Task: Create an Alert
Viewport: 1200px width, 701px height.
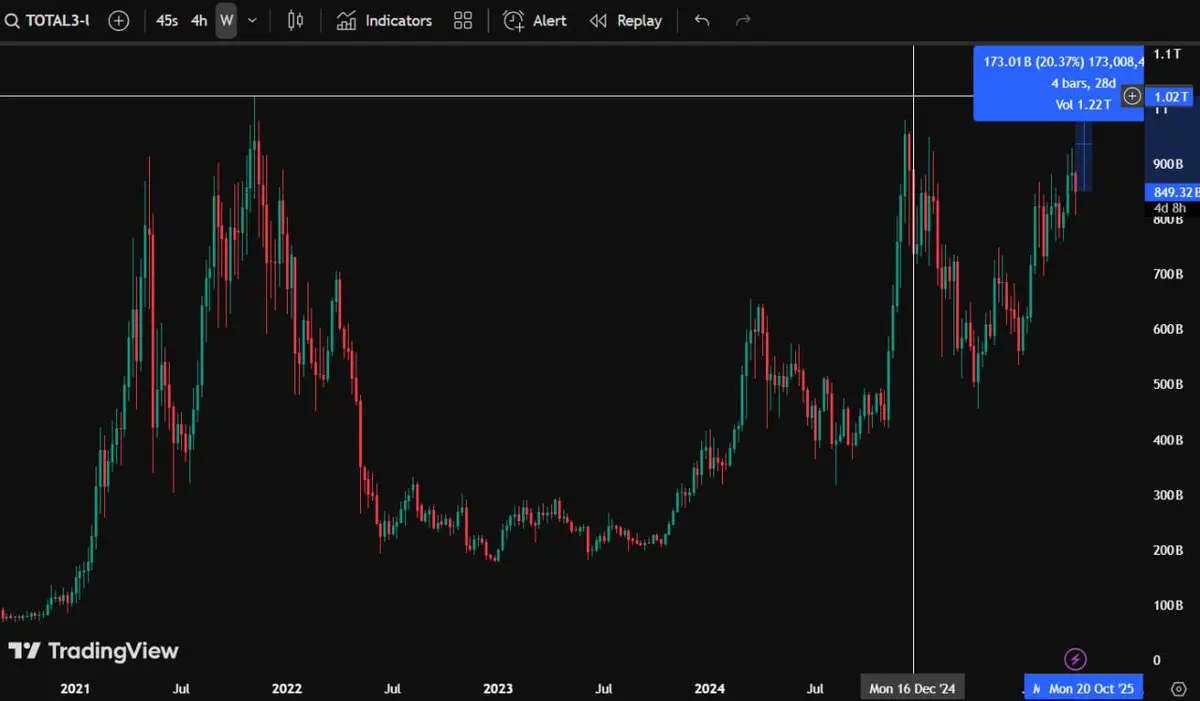Action: point(535,20)
